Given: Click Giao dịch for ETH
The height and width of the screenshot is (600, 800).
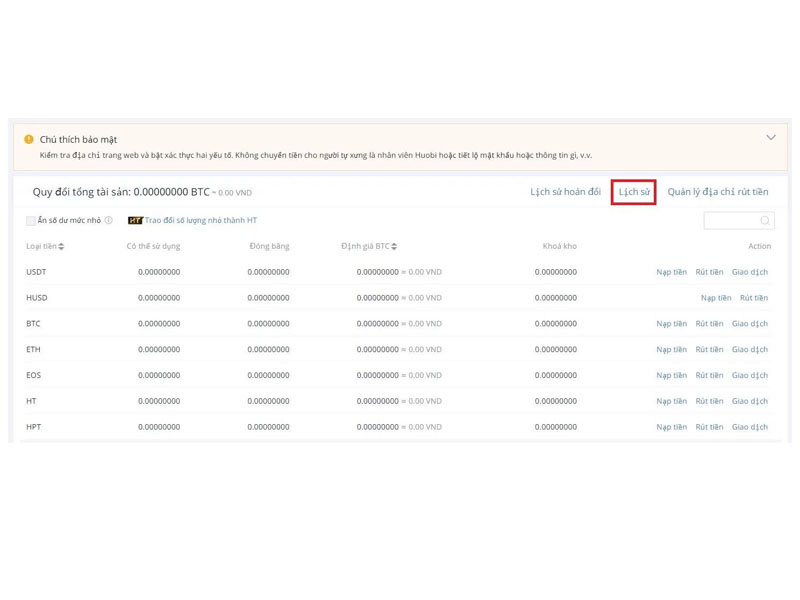Looking at the screenshot, I should [749, 349].
